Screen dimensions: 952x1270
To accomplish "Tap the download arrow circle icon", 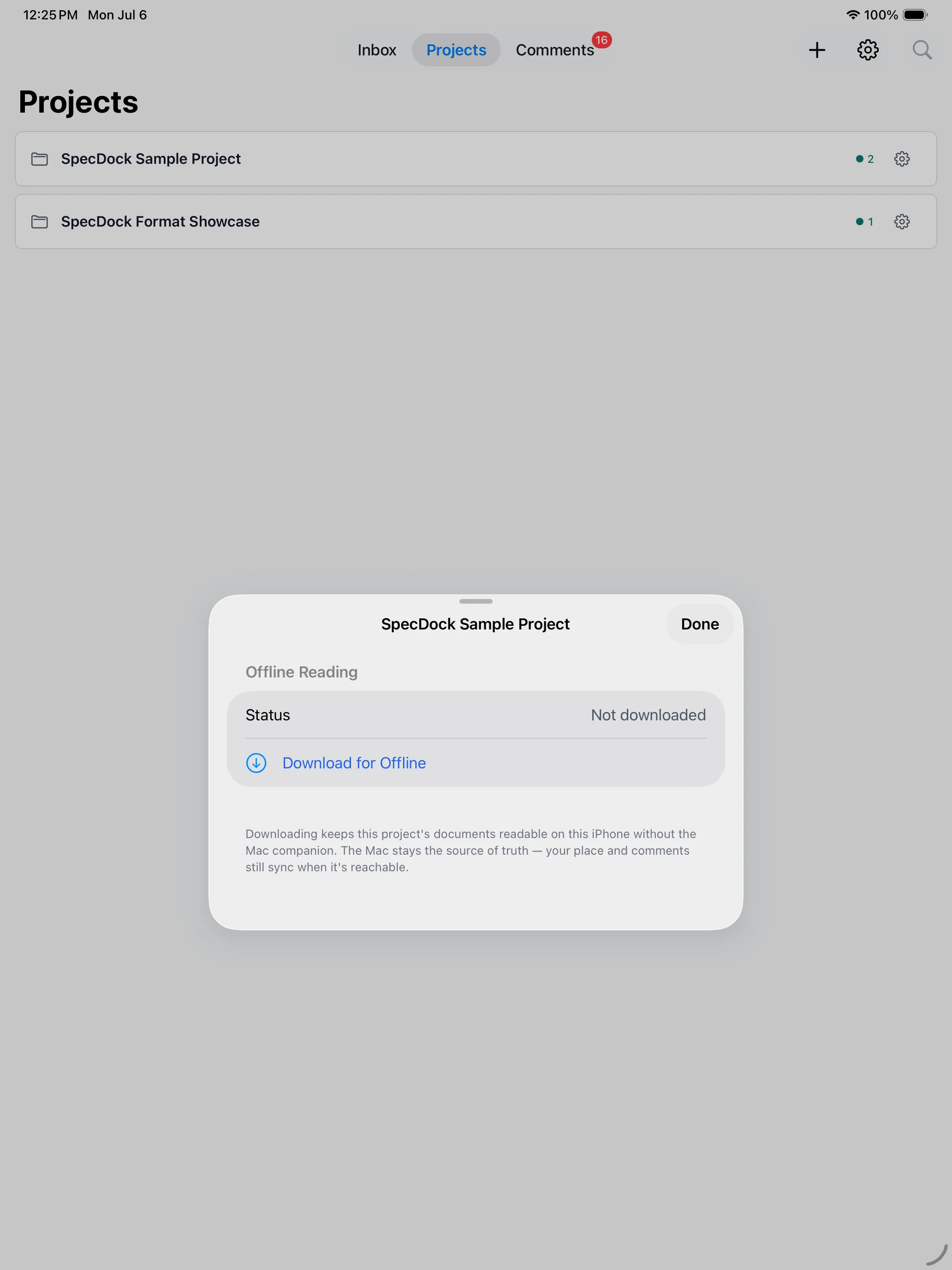I will tap(256, 763).
